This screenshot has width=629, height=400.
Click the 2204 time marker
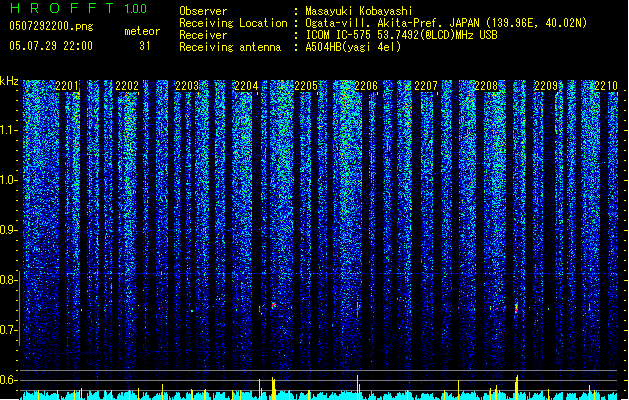click(246, 86)
